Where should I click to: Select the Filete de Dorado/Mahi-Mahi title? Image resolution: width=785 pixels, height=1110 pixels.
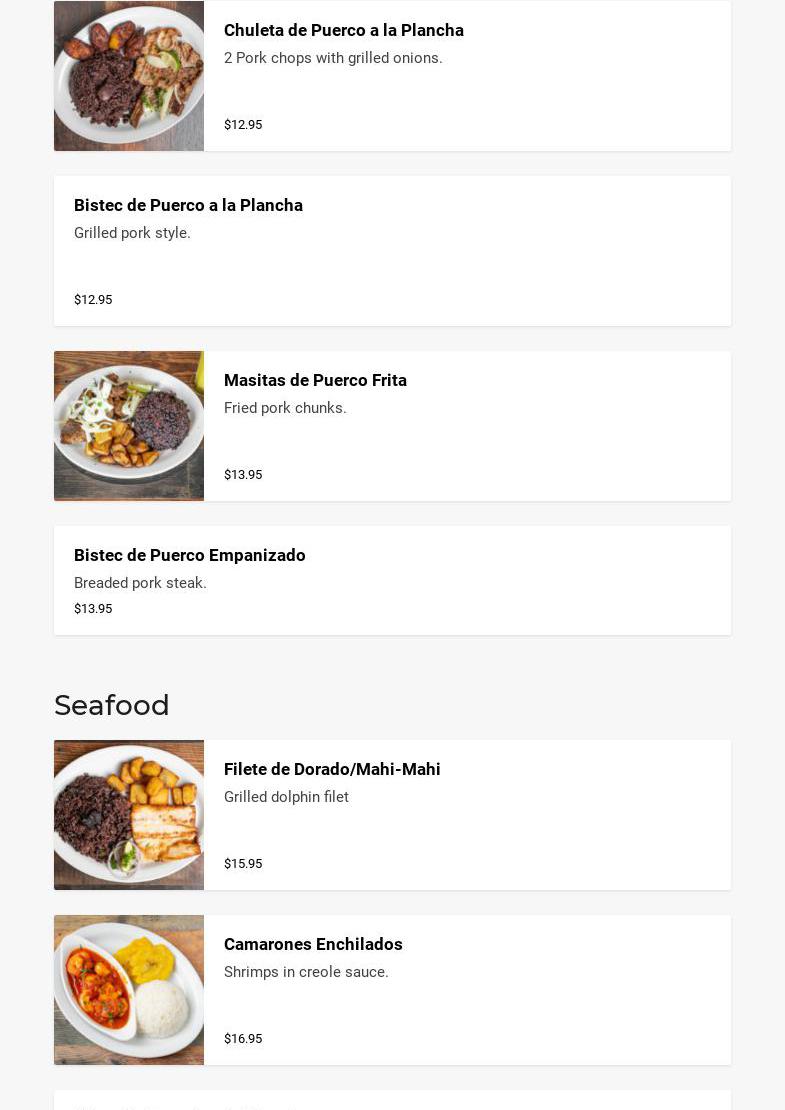tap(332, 770)
